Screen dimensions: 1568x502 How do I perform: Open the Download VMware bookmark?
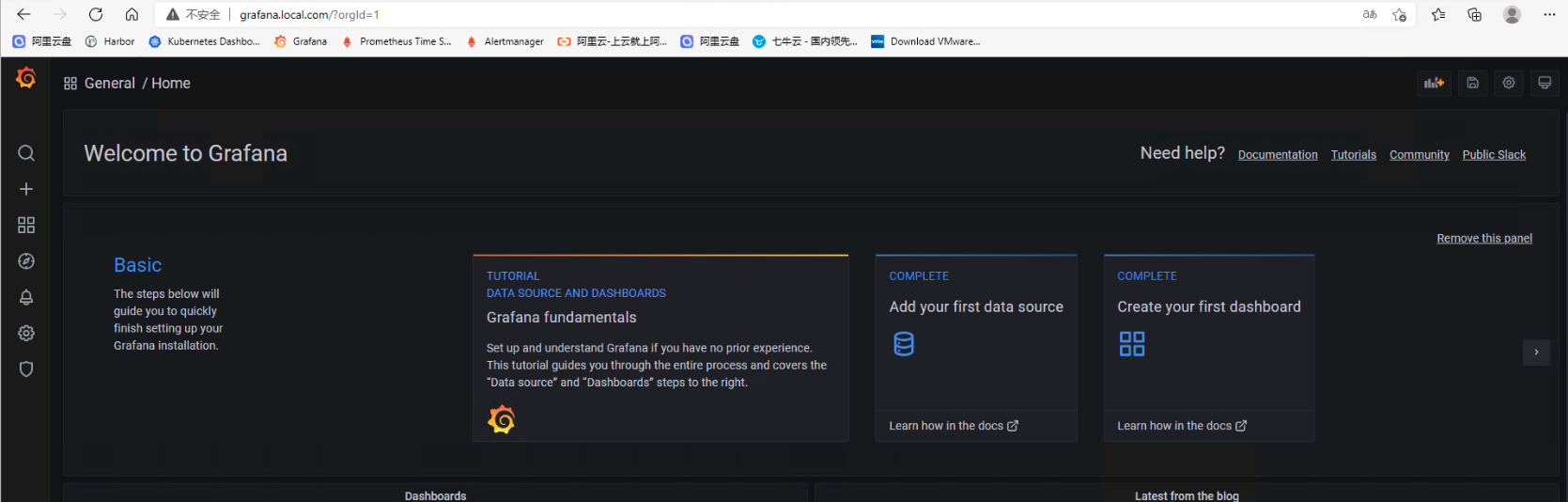click(925, 41)
